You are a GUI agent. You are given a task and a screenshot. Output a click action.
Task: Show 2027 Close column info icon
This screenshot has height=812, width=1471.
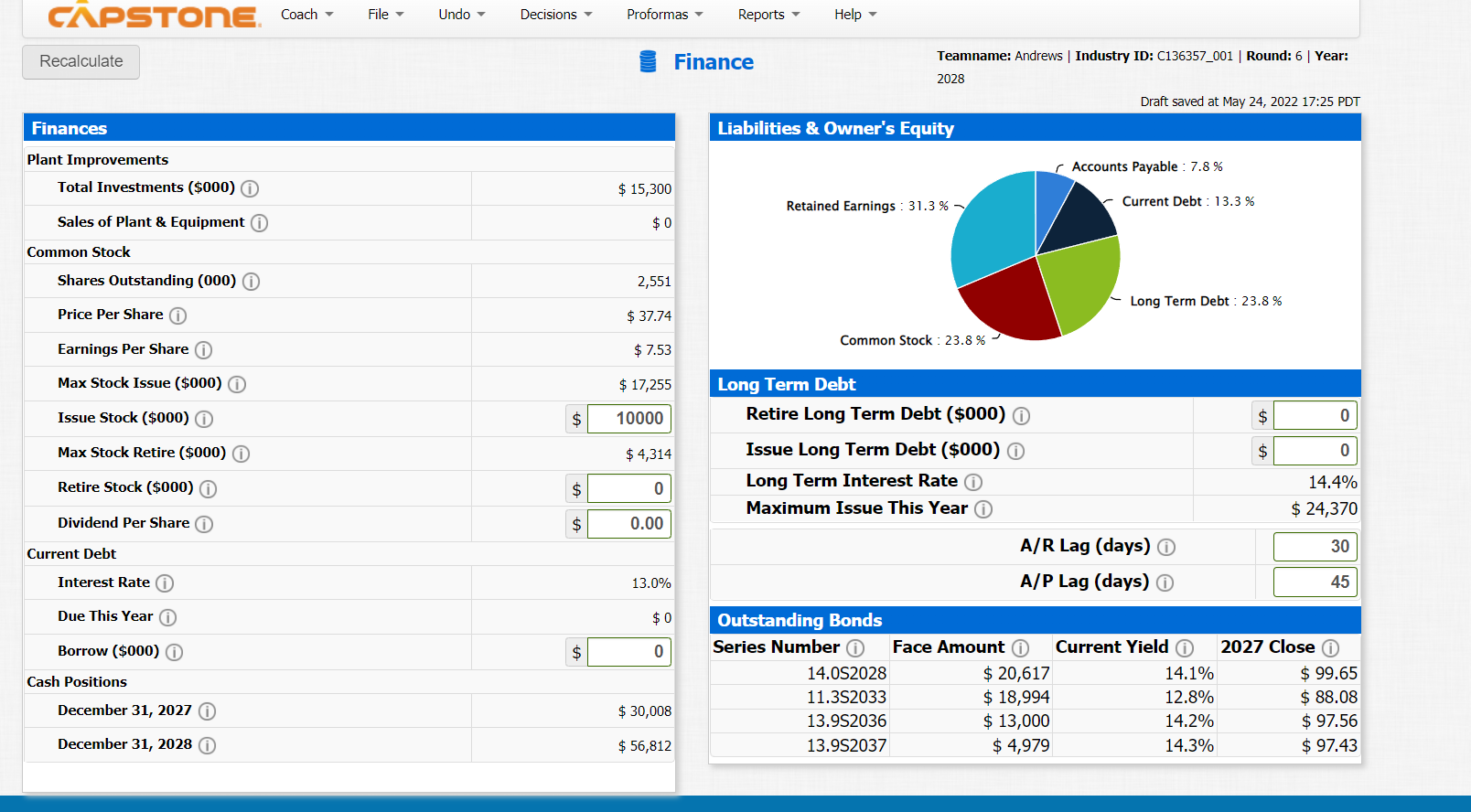pos(1331,648)
